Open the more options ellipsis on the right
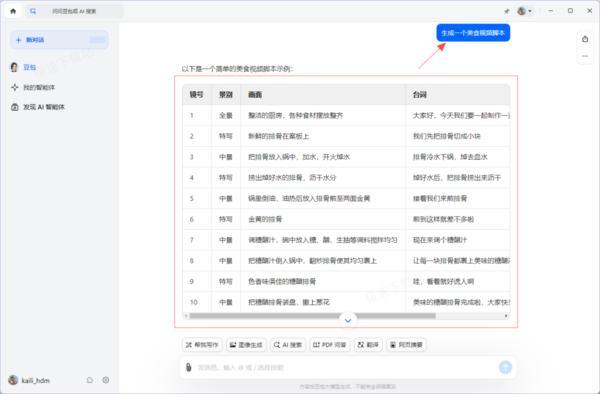 click(x=585, y=56)
